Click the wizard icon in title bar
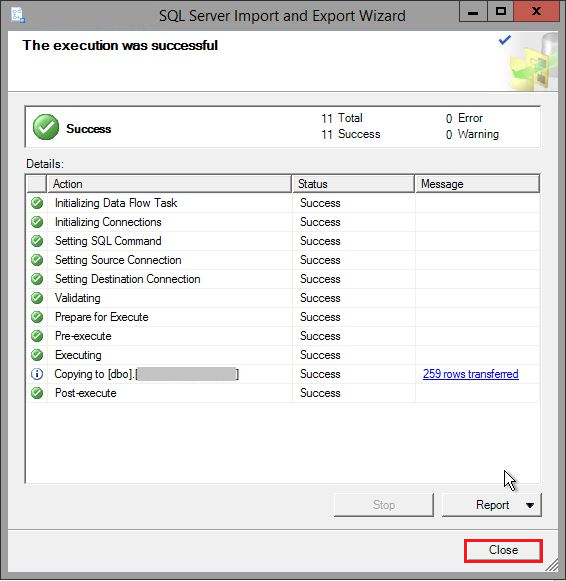Screen dimensions: 566x581 [18, 16]
